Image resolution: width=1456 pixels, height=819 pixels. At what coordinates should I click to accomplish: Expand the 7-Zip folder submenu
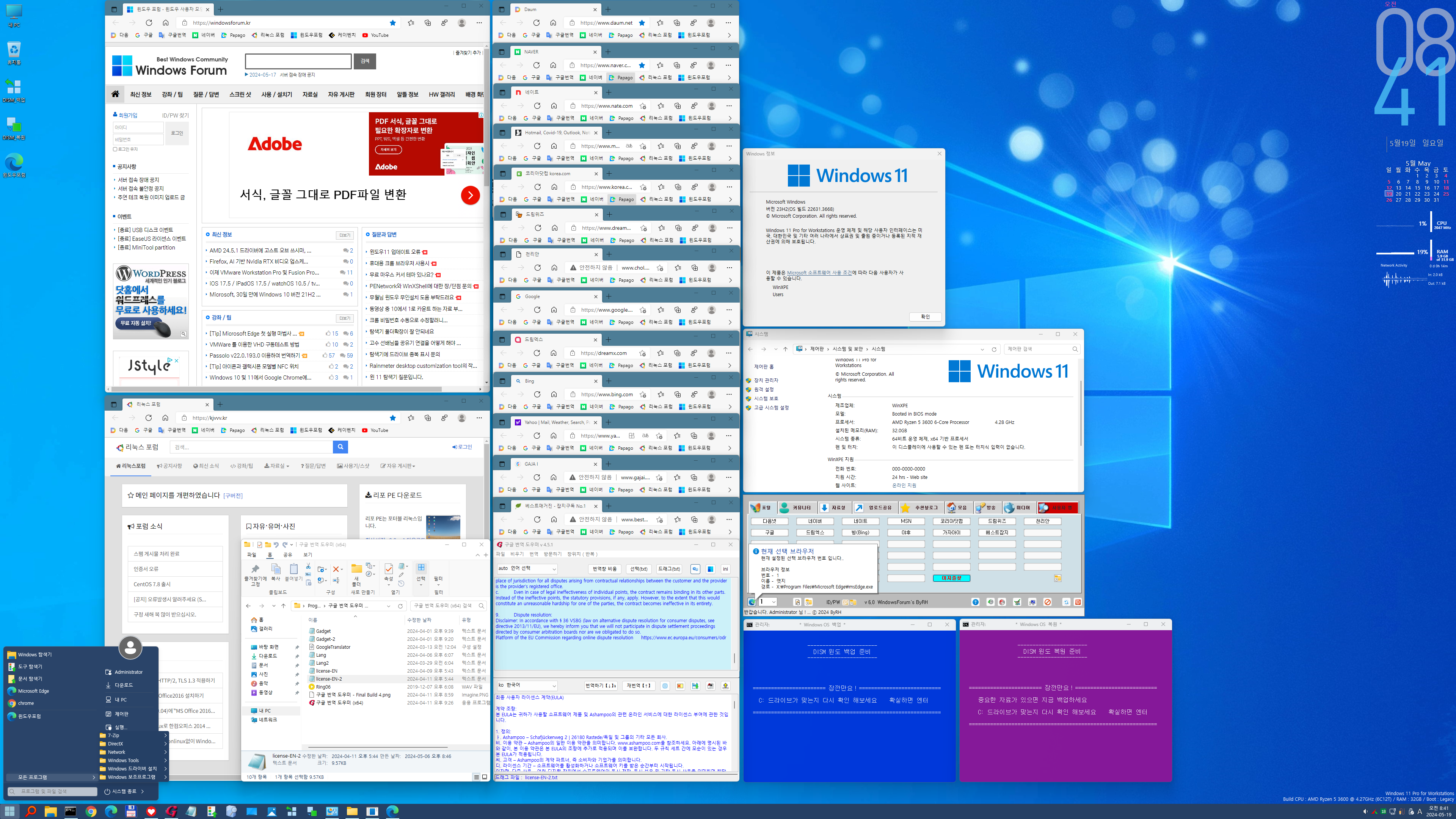[x=134, y=735]
